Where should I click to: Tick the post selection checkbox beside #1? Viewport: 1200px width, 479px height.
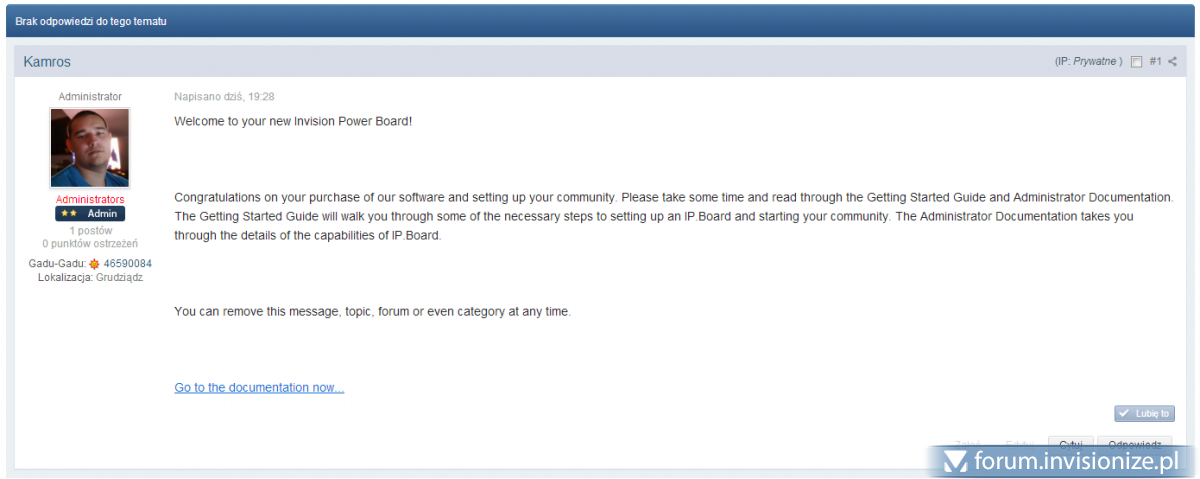[1136, 62]
